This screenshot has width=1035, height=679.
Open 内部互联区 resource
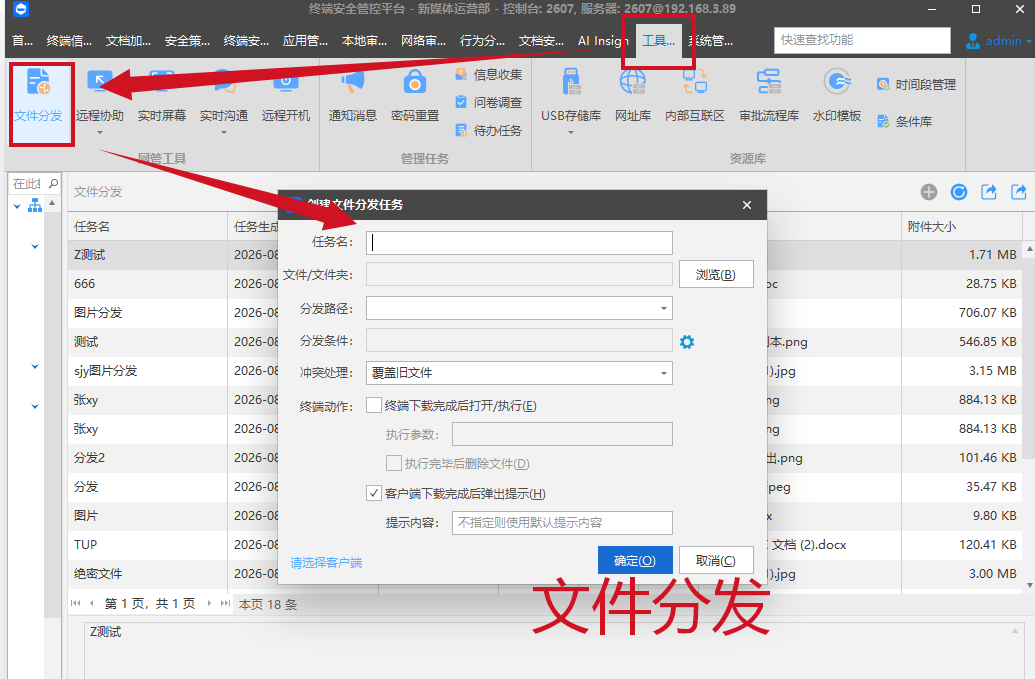[695, 96]
